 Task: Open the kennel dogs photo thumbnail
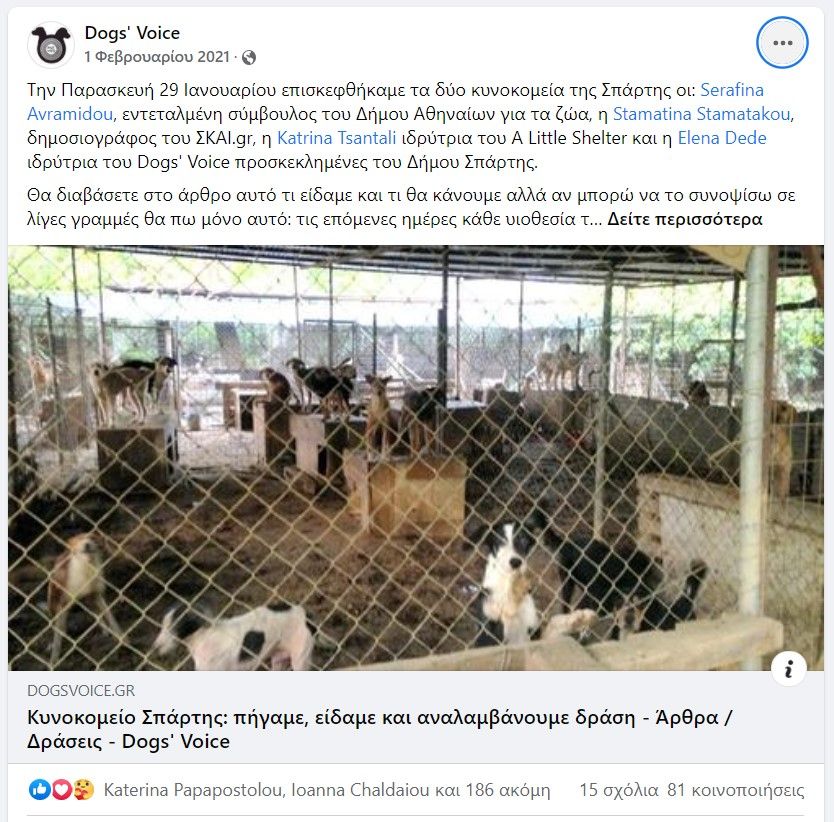click(416, 458)
